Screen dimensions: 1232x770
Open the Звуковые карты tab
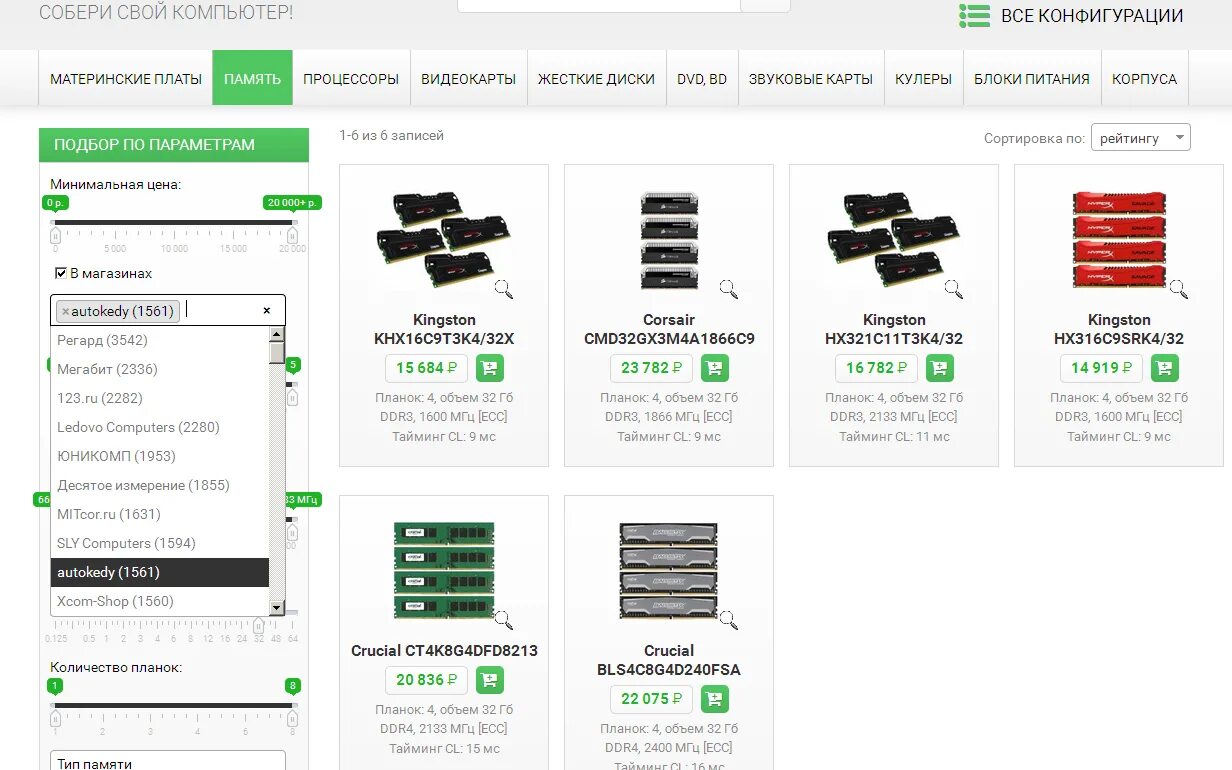click(x=811, y=78)
